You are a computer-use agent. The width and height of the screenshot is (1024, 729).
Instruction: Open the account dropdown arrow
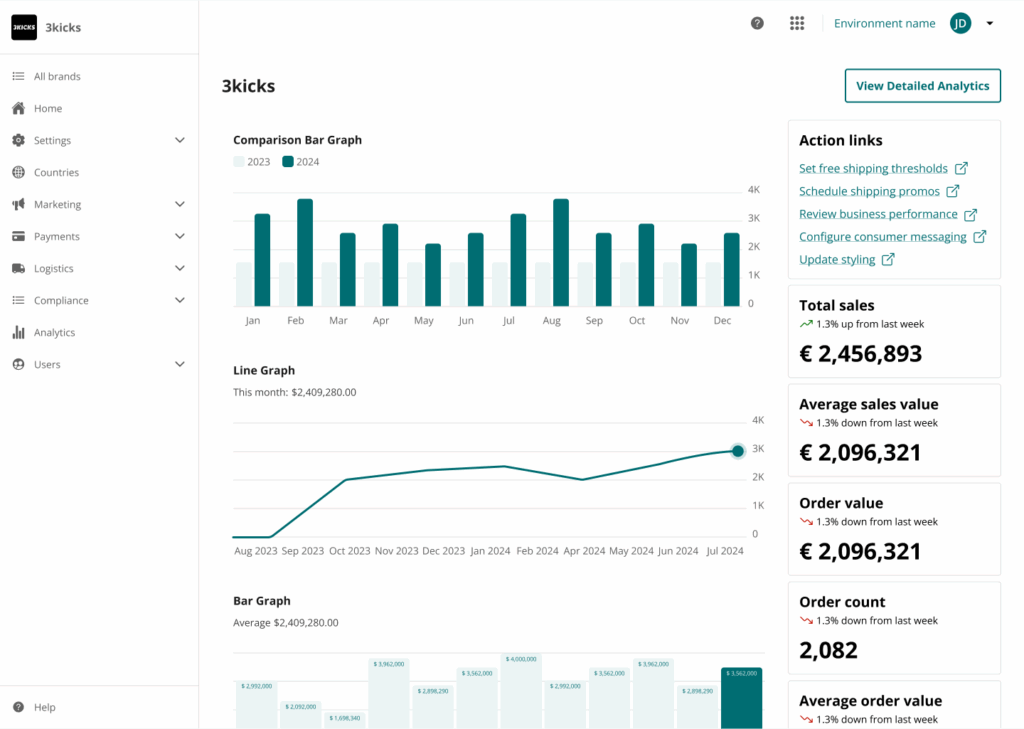990,24
